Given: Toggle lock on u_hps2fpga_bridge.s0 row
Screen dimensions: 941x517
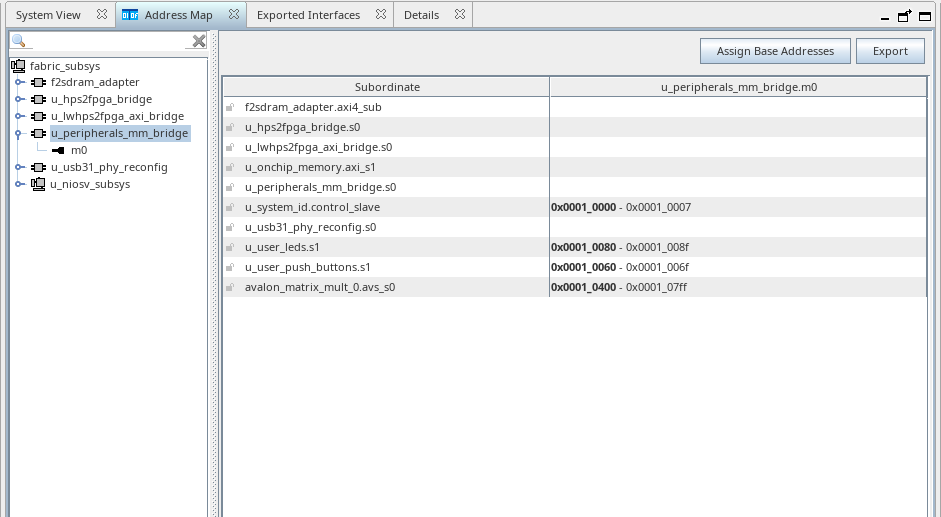Looking at the screenshot, I should [230, 127].
